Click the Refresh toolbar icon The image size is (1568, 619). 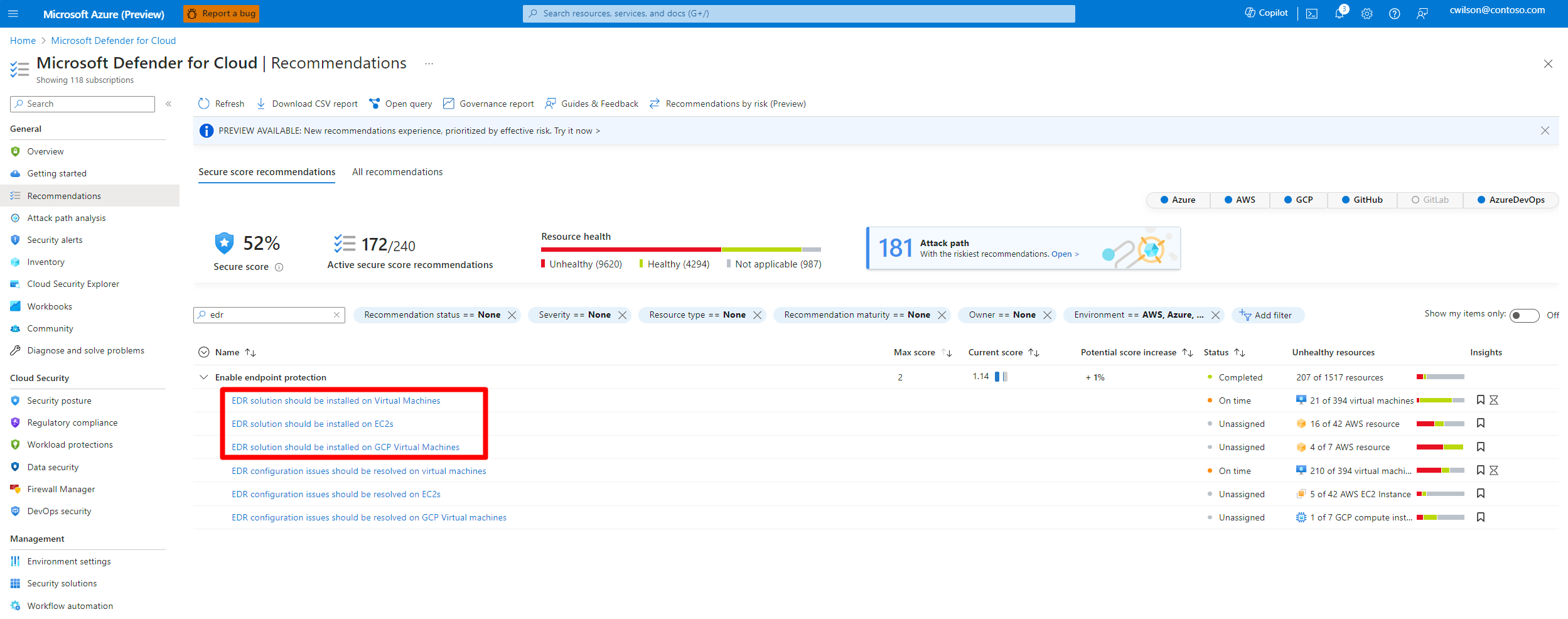pyautogui.click(x=203, y=104)
